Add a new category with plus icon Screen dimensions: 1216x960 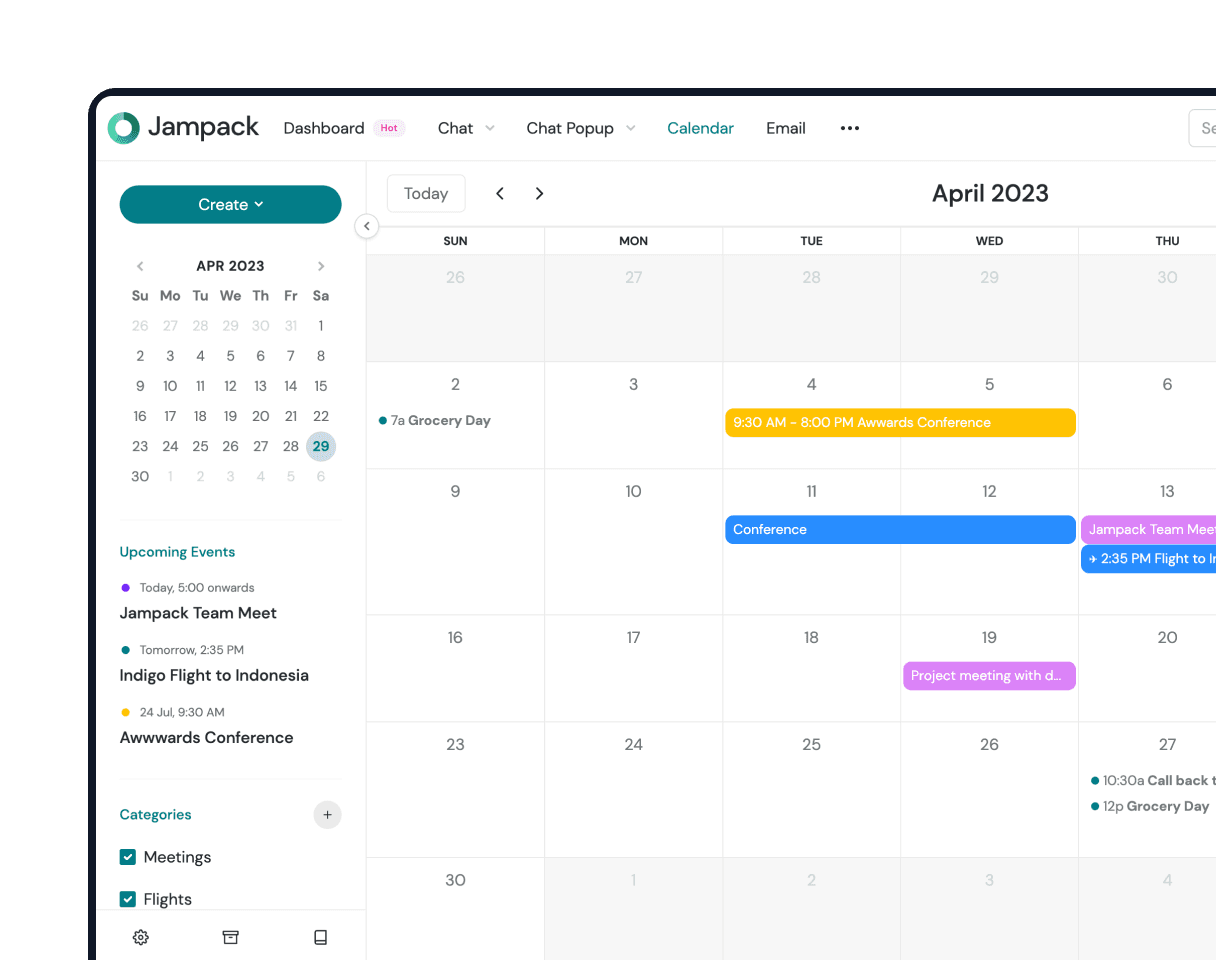pos(327,815)
